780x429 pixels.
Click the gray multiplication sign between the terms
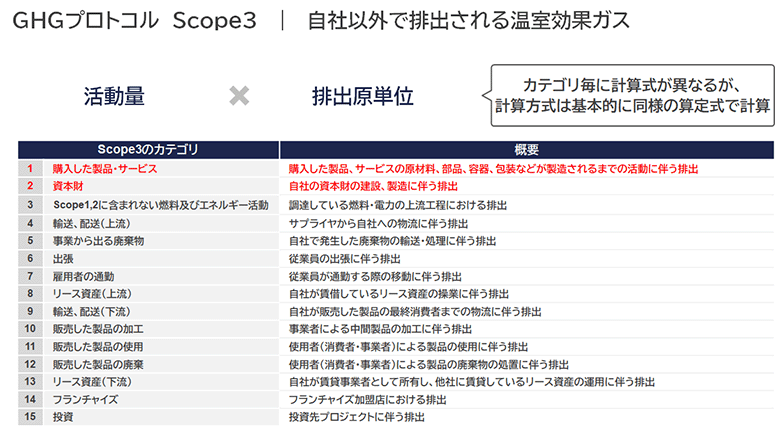(239, 96)
